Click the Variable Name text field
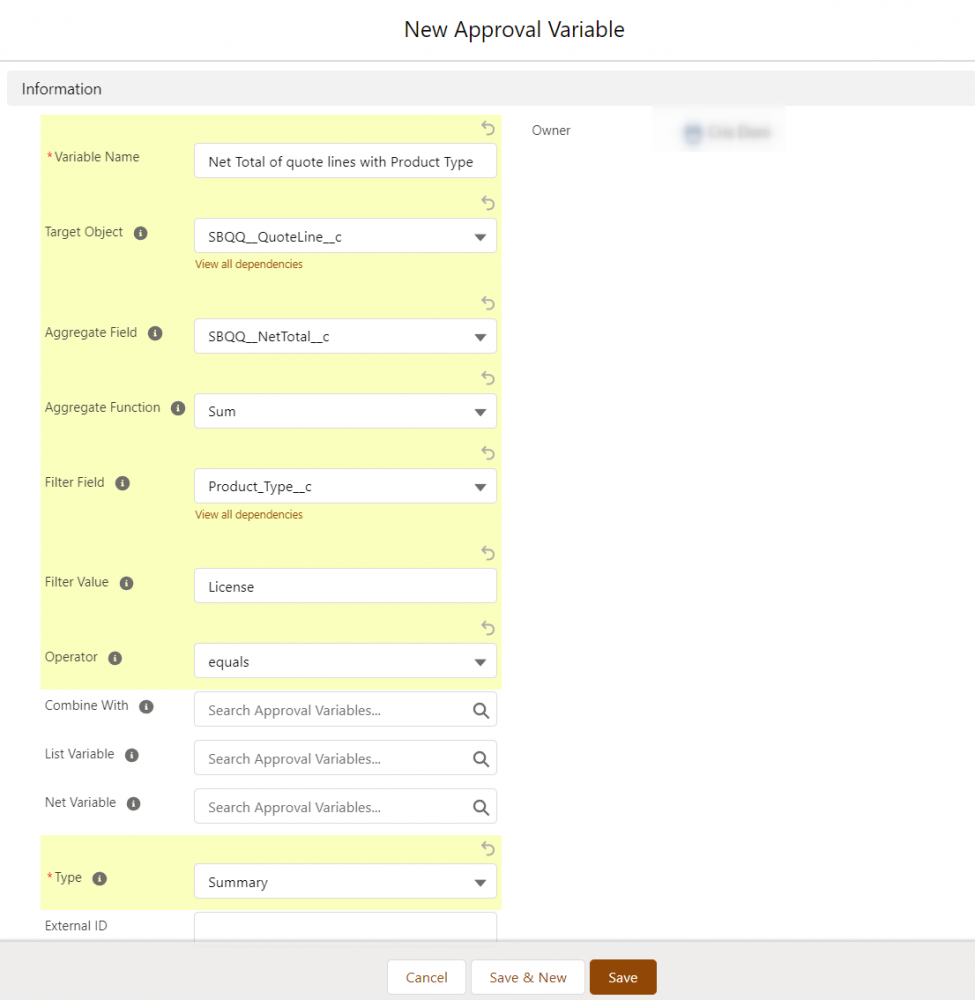The image size is (975, 1000). (x=345, y=161)
